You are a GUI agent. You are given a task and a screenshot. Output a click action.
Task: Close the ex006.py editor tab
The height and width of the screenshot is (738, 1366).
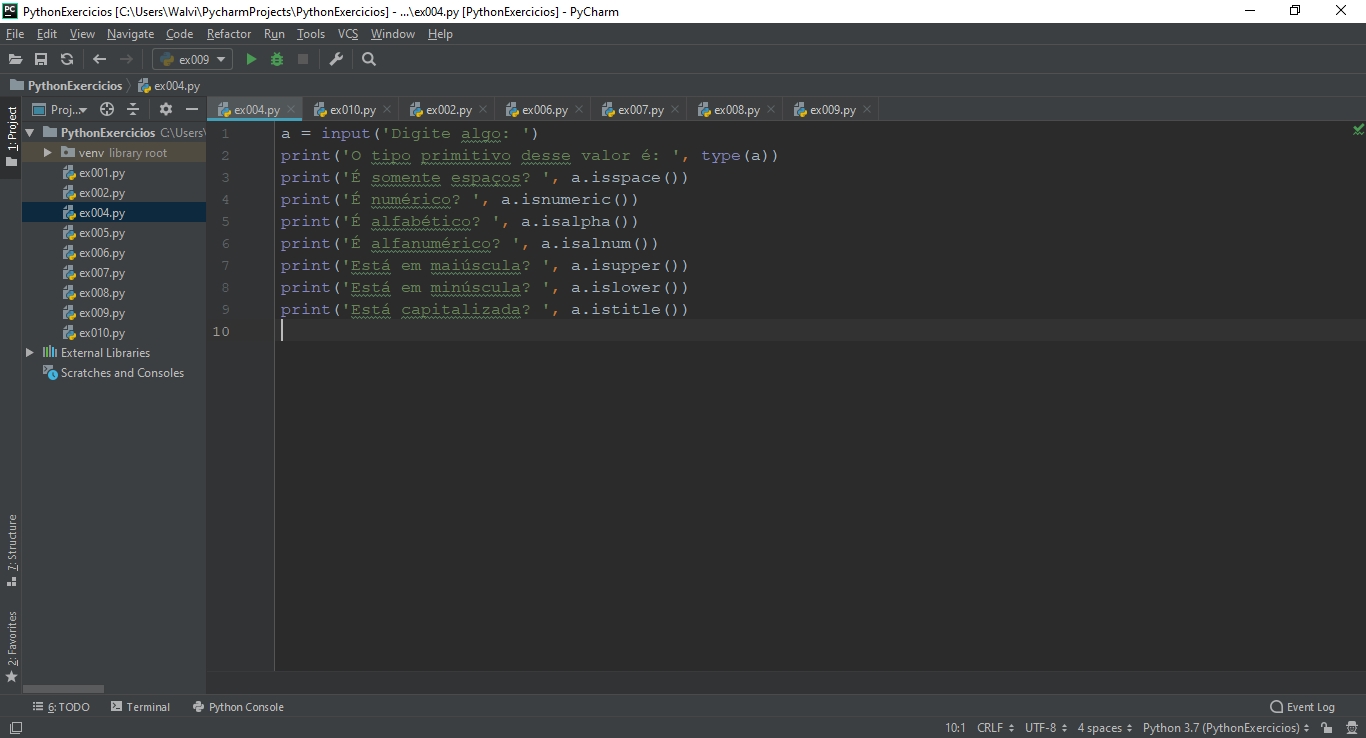click(x=579, y=110)
